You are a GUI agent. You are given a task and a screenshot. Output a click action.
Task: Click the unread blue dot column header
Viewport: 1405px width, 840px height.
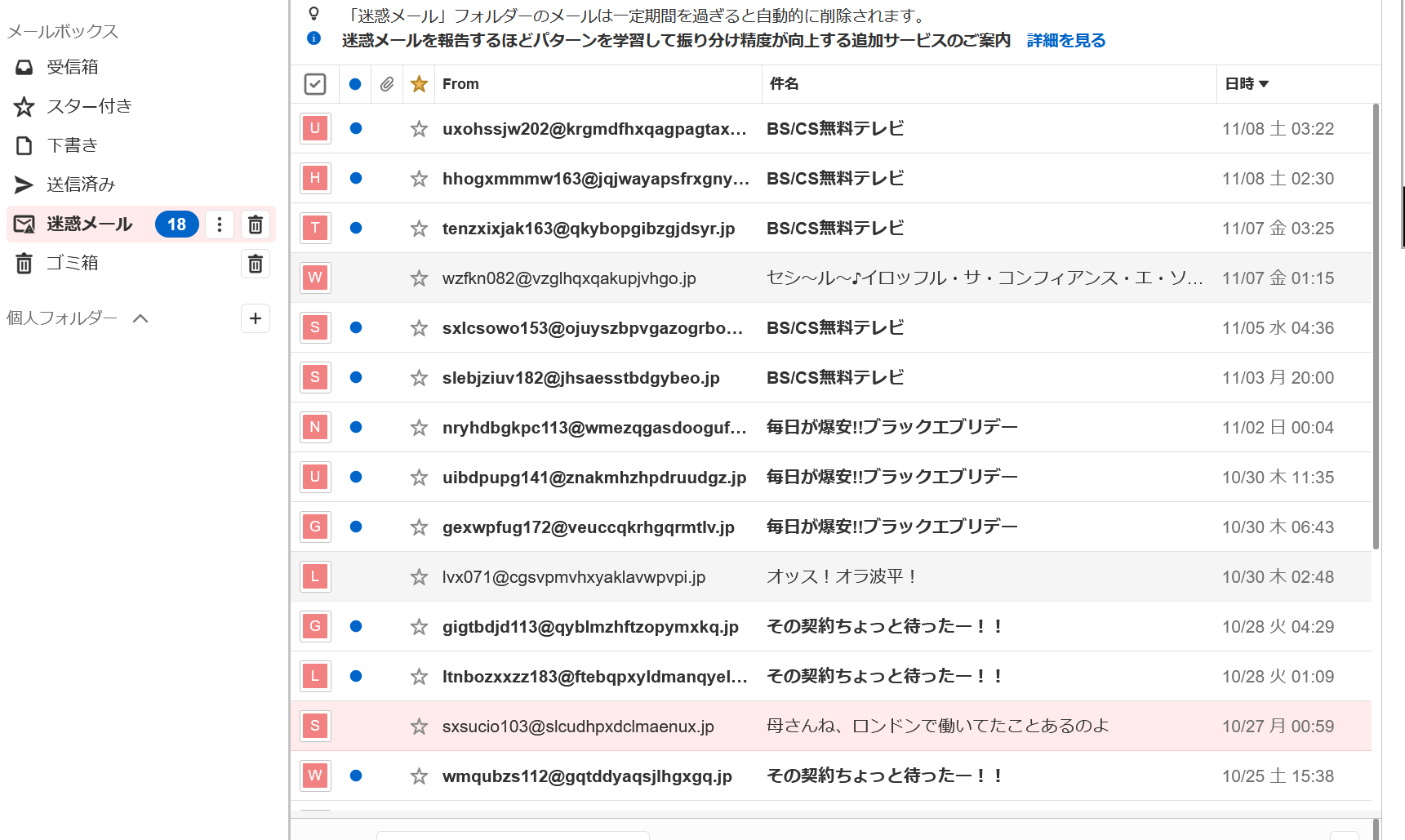coord(355,84)
